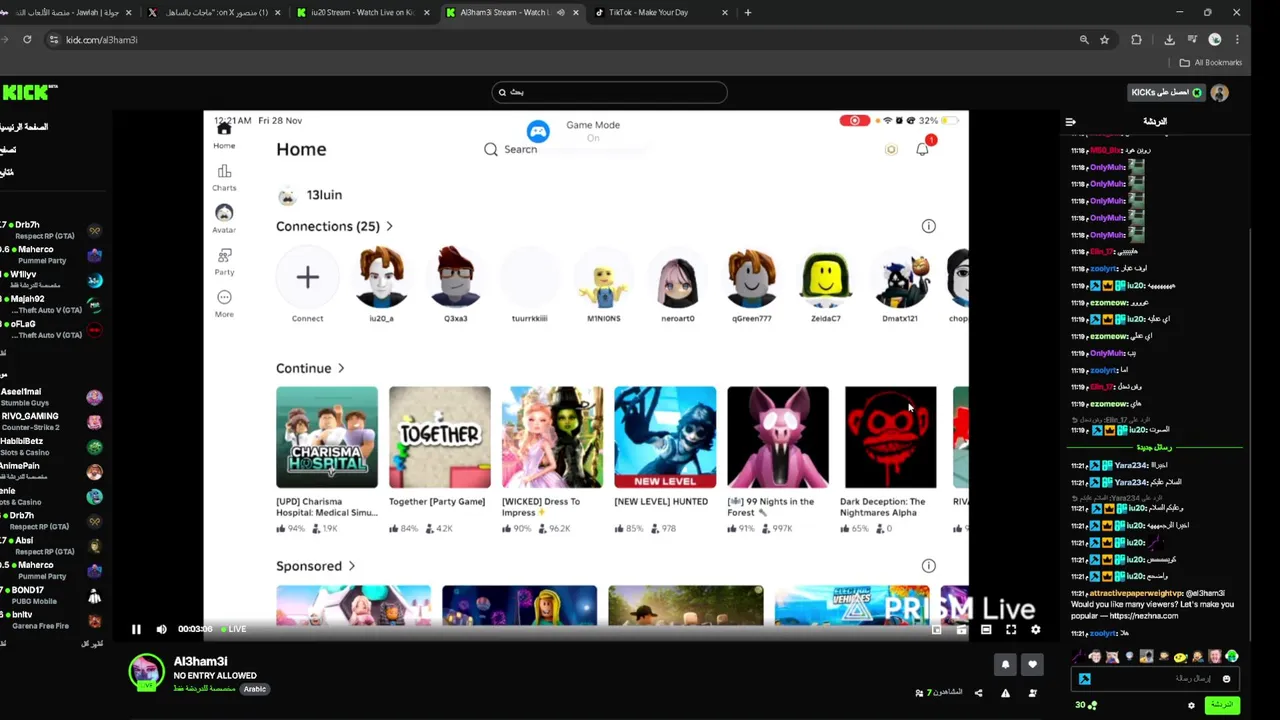This screenshot has height=720, width=1280.
Task: Click Al3ham3i streamer name
Action: [x=200, y=661]
